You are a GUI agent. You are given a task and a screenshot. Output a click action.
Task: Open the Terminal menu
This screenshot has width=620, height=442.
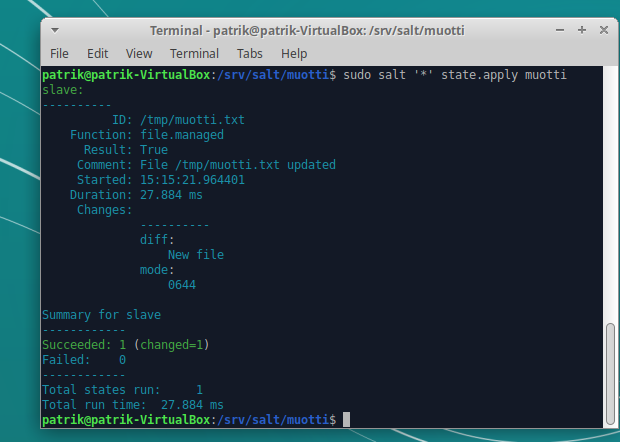194,53
